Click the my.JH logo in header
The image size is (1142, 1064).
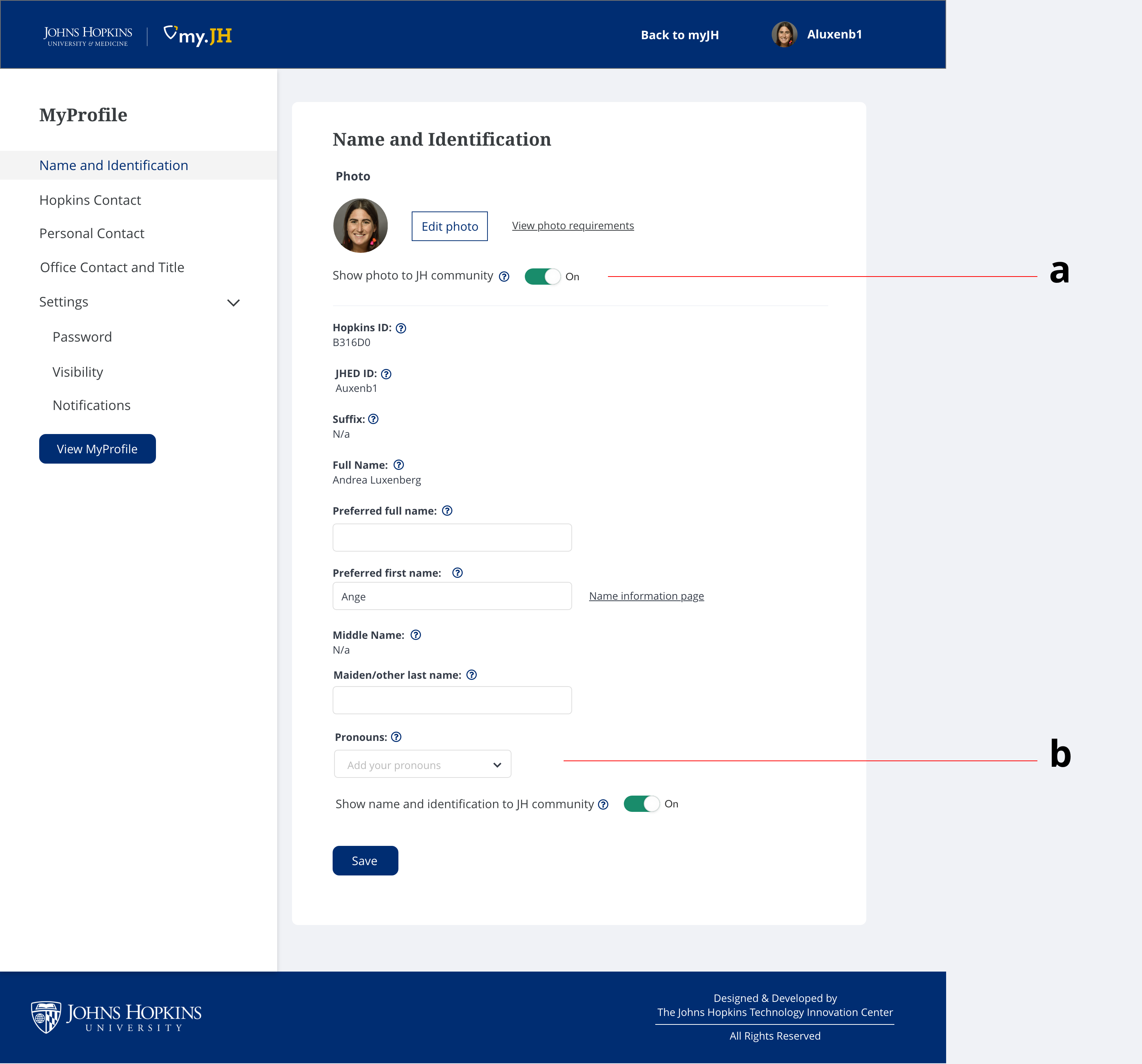coord(198,35)
